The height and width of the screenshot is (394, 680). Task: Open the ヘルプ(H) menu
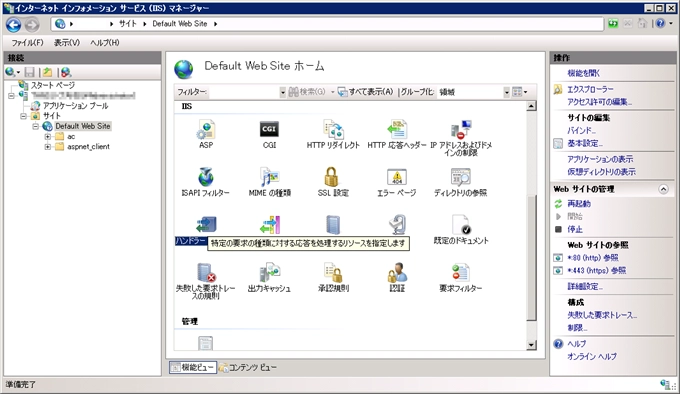[105, 42]
